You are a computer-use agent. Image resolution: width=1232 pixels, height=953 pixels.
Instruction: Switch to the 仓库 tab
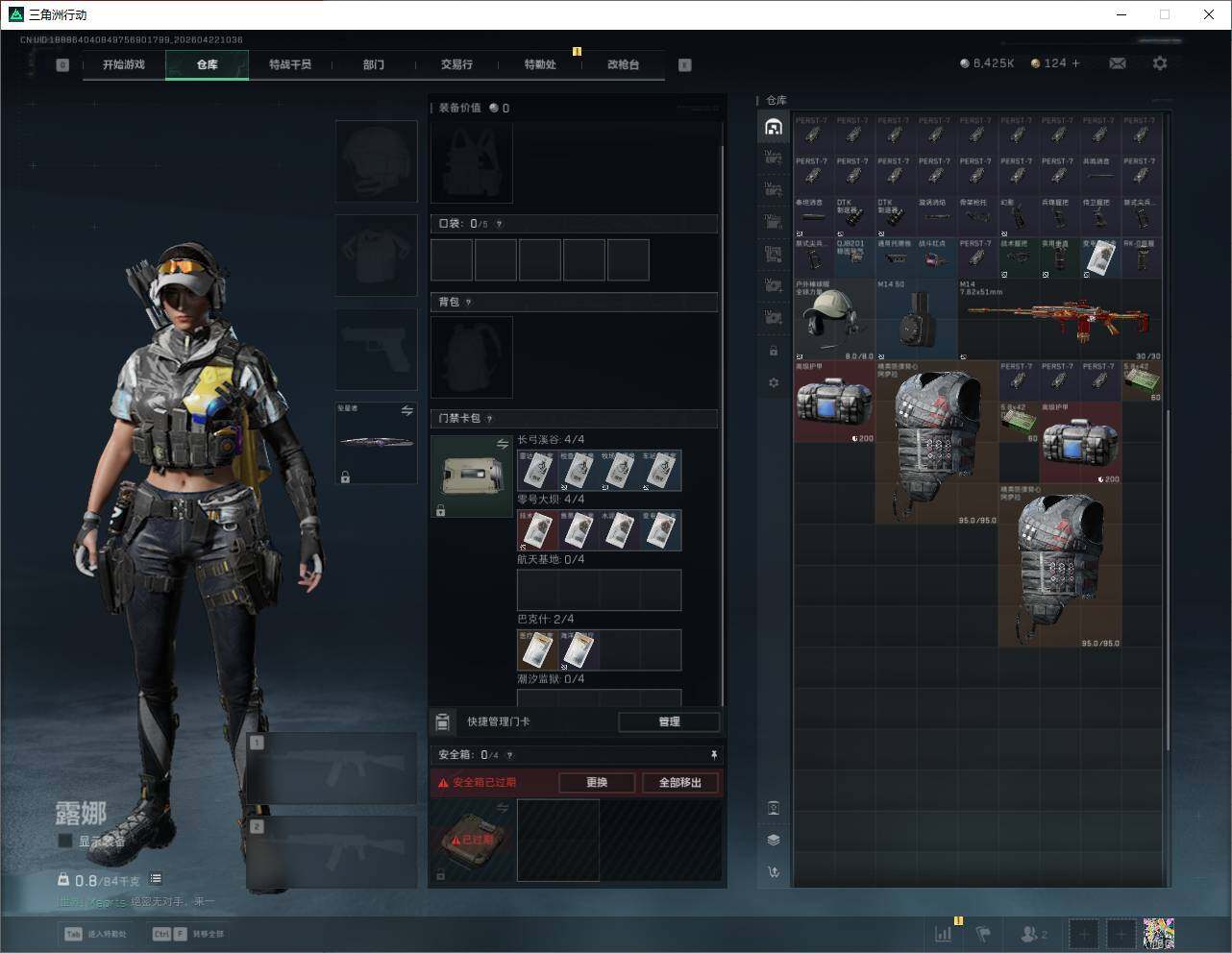click(x=208, y=64)
